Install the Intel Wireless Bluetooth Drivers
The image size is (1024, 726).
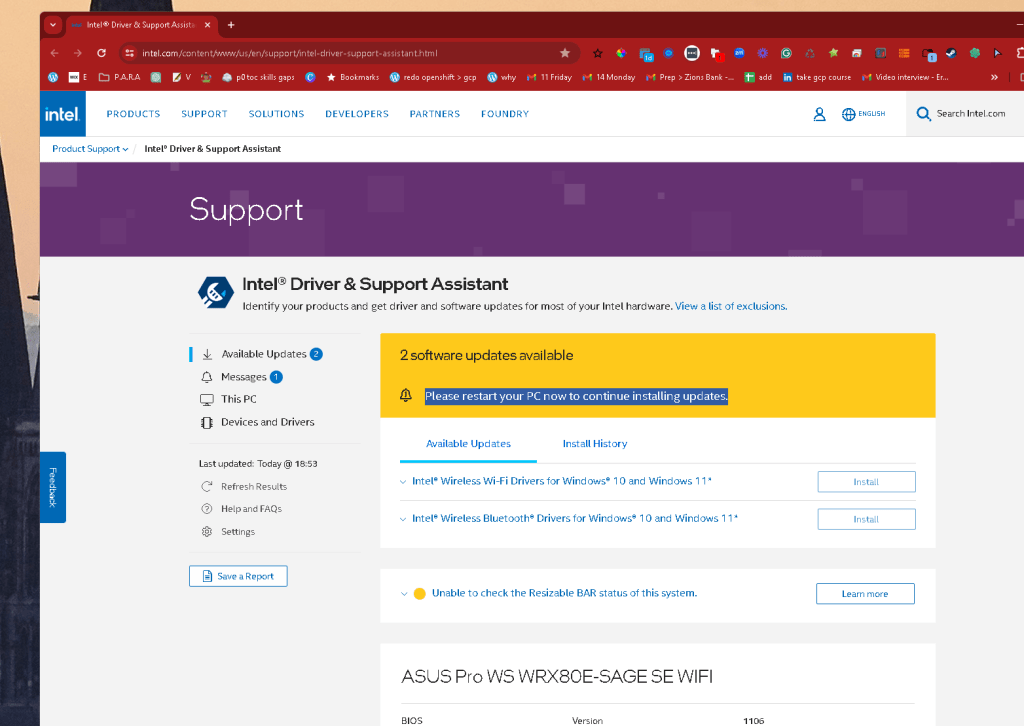click(866, 519)
